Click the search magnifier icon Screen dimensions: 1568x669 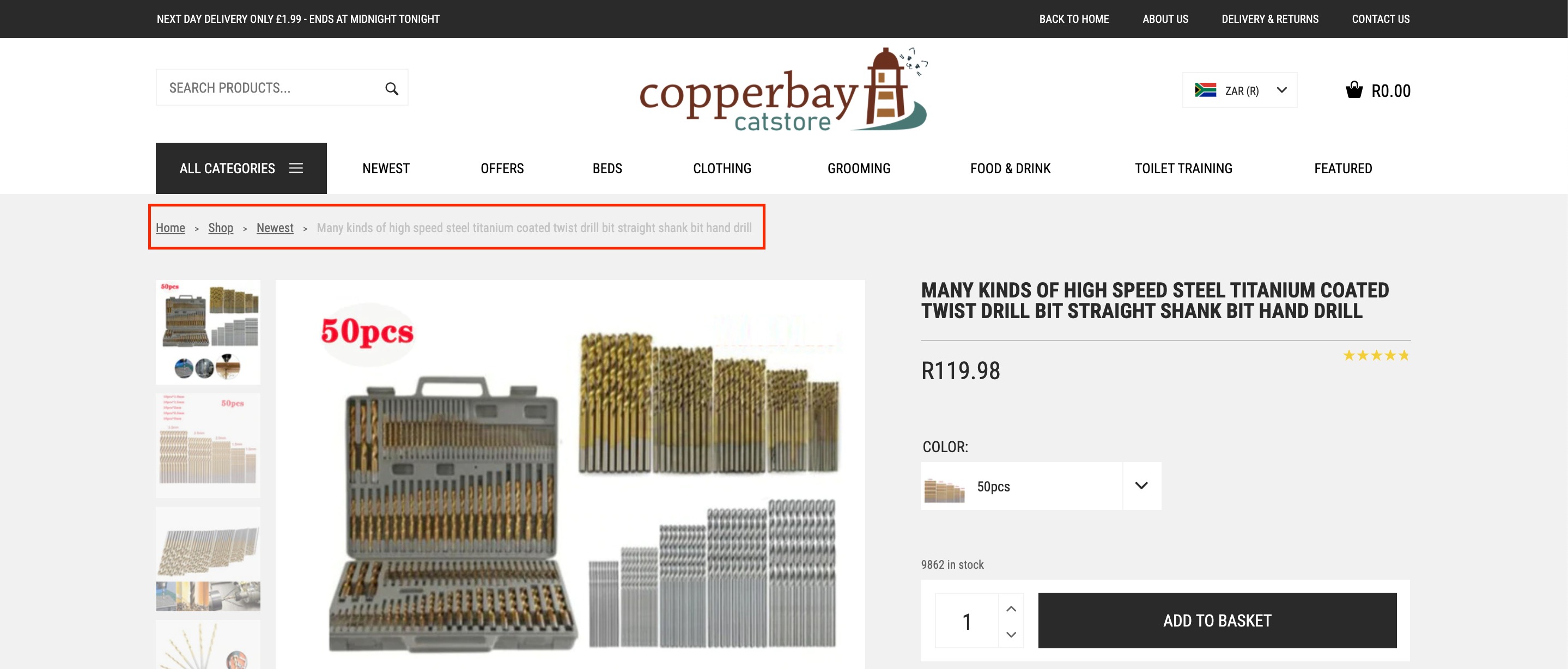[x=391, y=89]
